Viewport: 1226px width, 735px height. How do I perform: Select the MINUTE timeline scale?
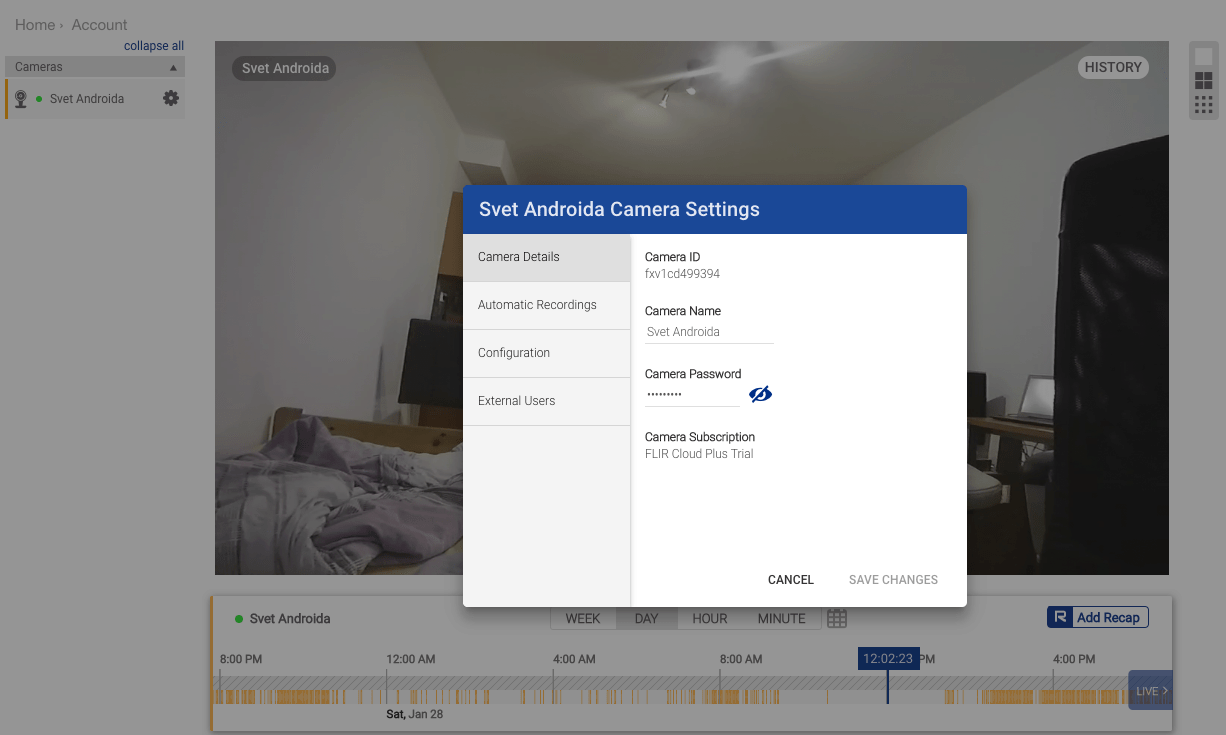(x=782, y=619)
